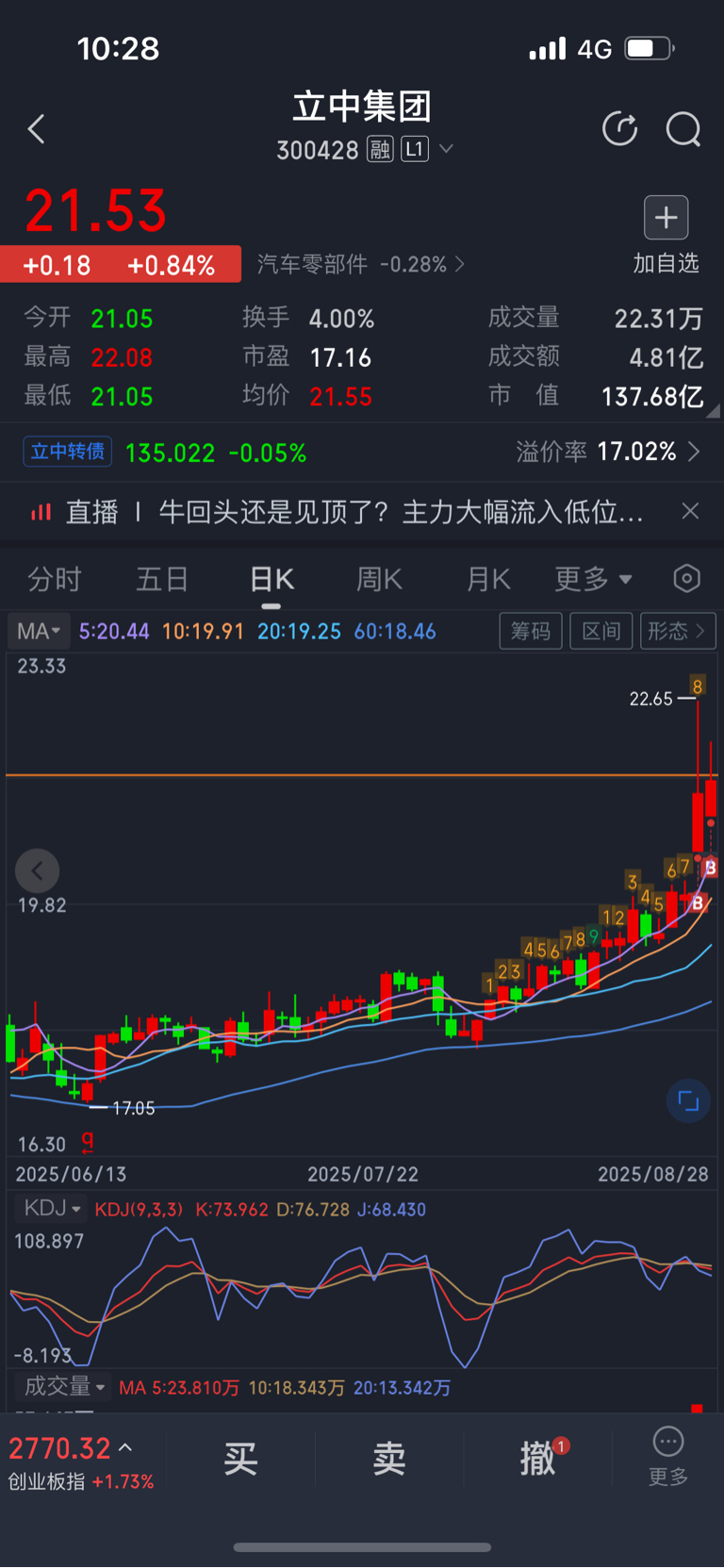
Task: Tap the 最高 22.08 value
Action: point(122,357)
